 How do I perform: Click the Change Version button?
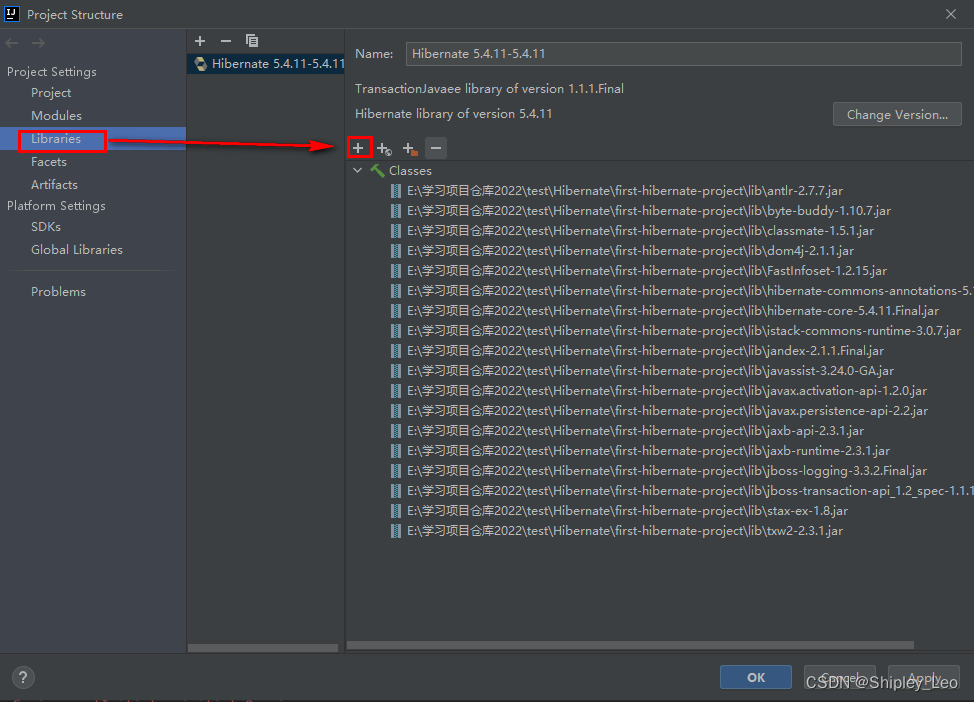click(897, 114)
